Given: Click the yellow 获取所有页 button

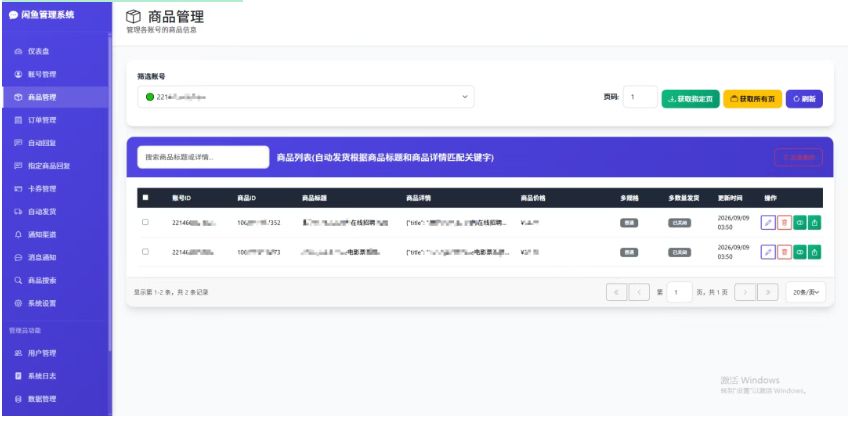Looking at the screenshot, I should [x=752, y=99].
